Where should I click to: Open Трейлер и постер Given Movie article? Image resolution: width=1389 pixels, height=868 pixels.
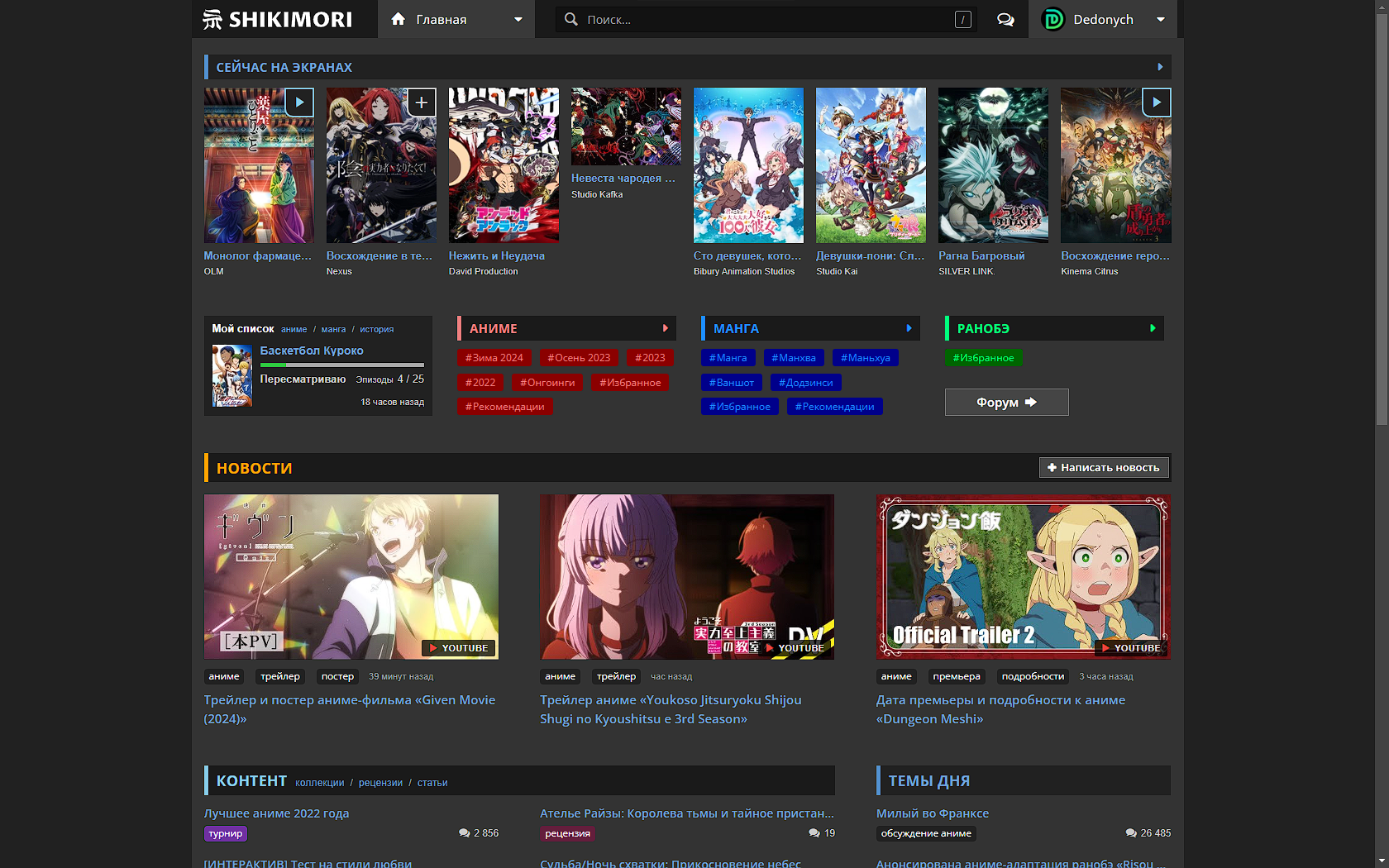pyautogui.click(x=350, y=709)
